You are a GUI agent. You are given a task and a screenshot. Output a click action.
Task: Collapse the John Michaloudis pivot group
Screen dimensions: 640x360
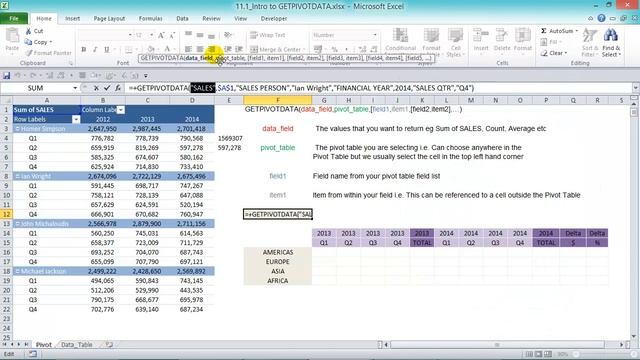tap(18, 224)
